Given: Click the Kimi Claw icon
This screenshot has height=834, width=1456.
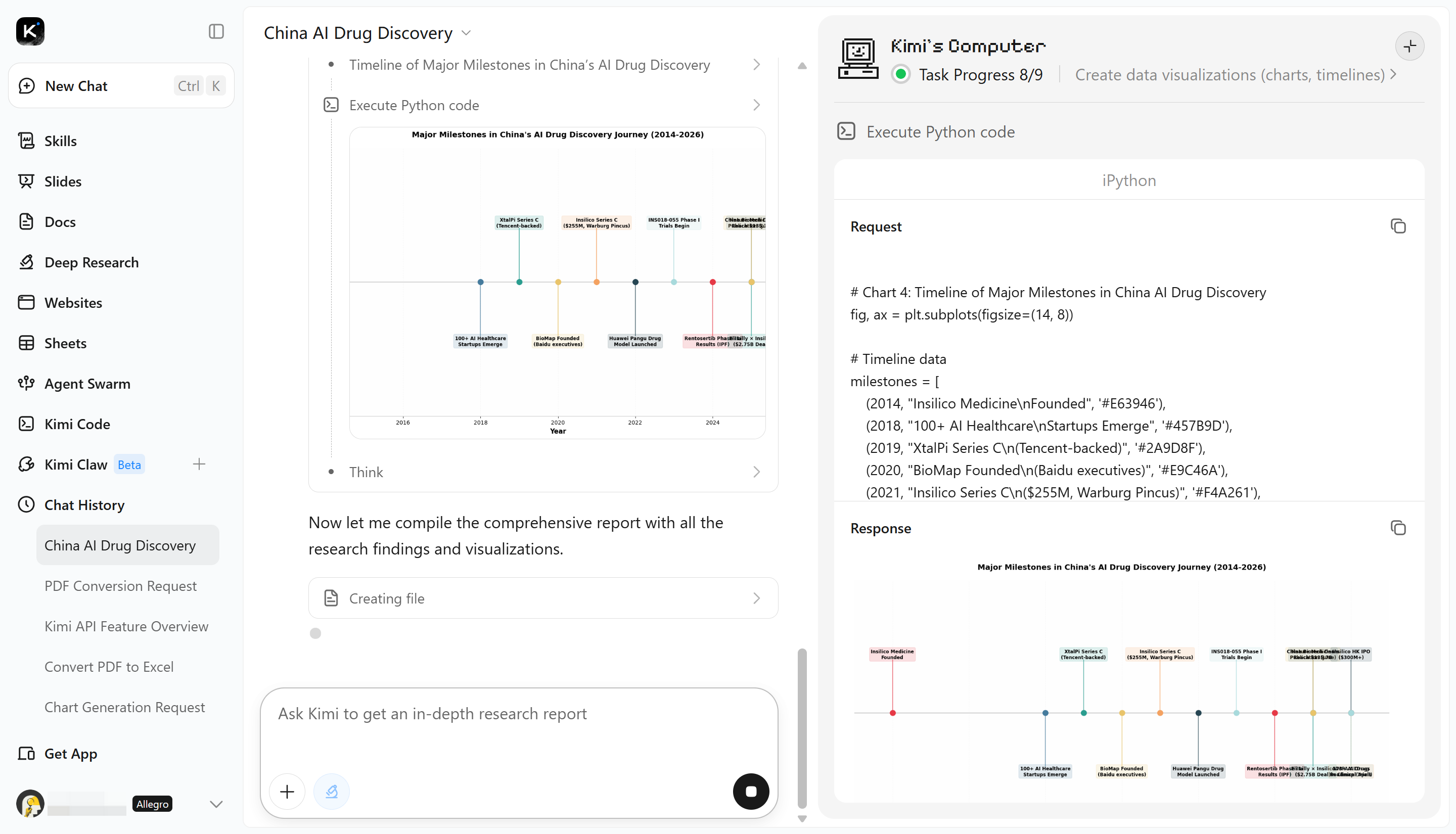Looking at the screenshot, I should coord(26,465).
